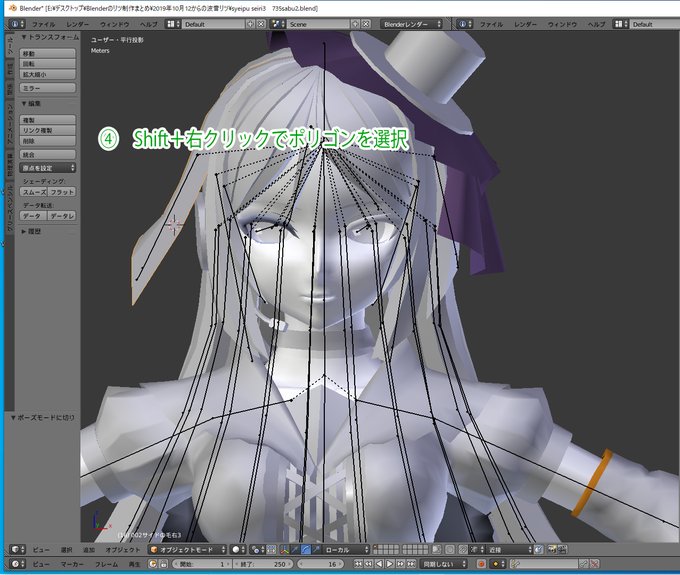This screenshot has width=680, height=575.
Task: Open the screen layout browse icon
Action: click(173, 24)
